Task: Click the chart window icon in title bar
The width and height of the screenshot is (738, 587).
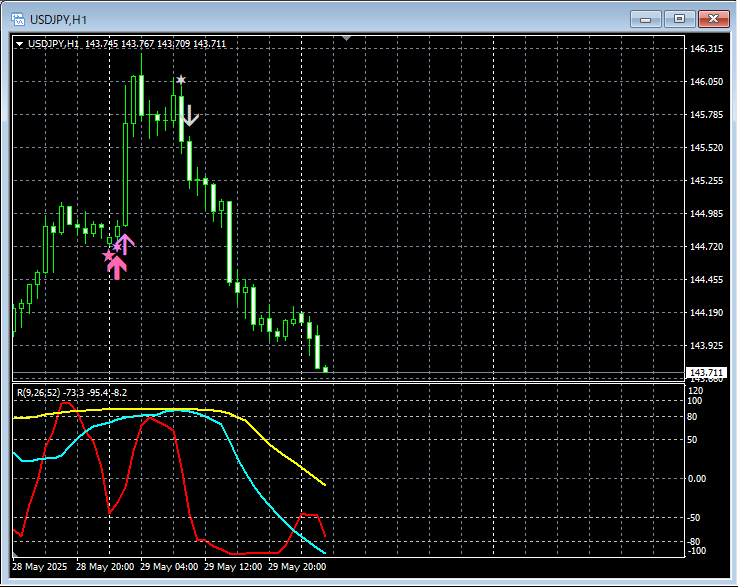Action: 18,19
